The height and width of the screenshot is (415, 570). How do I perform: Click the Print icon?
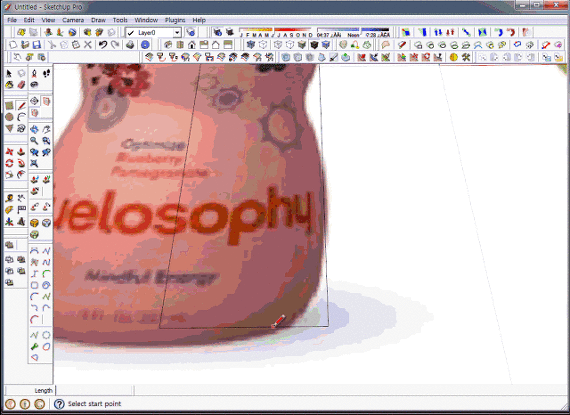[130, 45]
